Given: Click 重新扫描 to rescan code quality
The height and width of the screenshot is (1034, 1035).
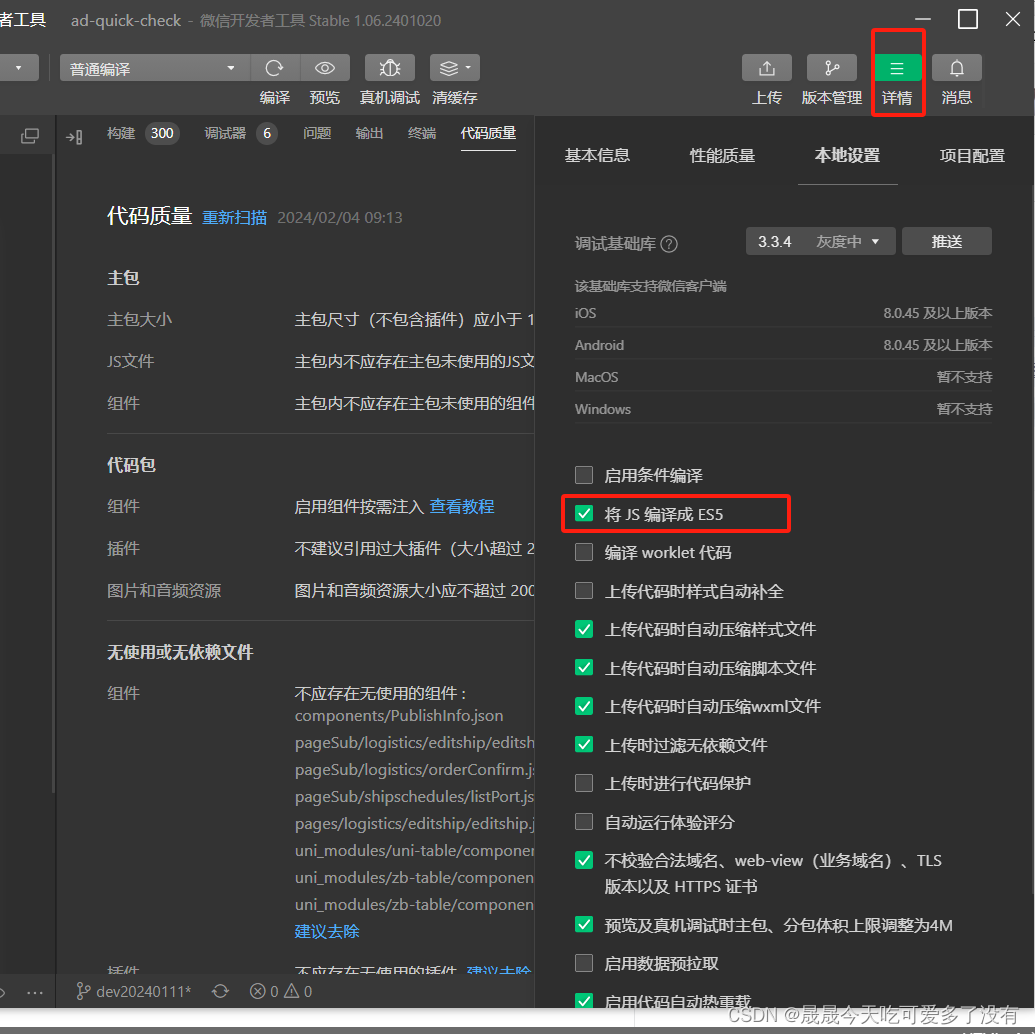Looking at the screenshot, I should pyautogui.click(x=234, y=216).
